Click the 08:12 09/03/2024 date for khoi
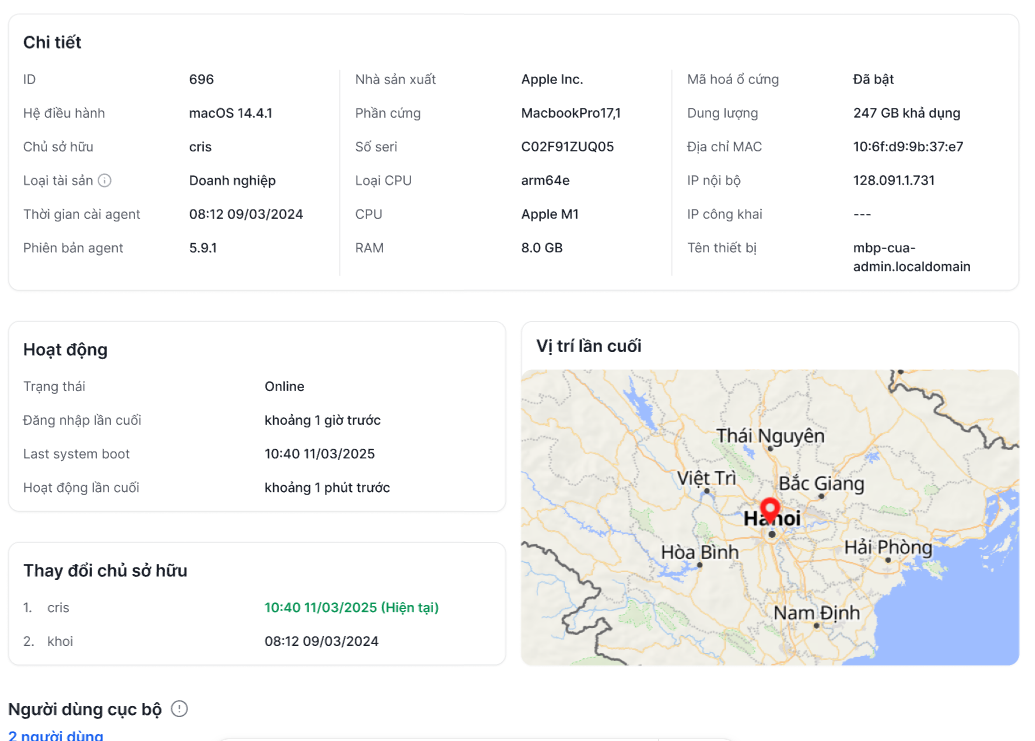Image resolution: width=1035 pixels, height=741 pixels. click(x=321, y=641)
